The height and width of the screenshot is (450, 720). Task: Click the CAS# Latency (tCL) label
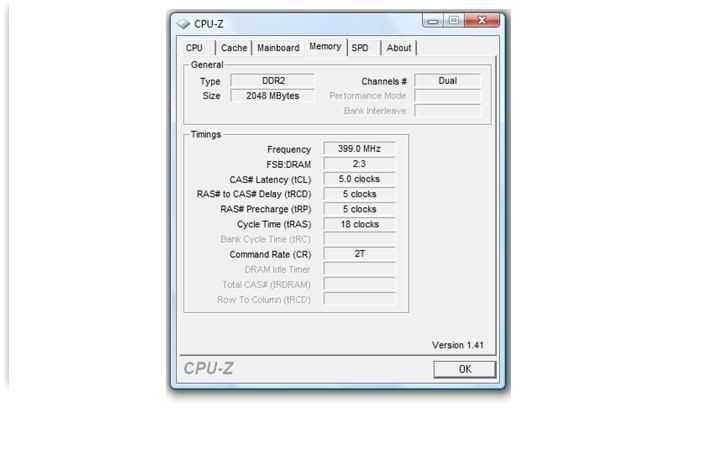[x=270, y=180]
